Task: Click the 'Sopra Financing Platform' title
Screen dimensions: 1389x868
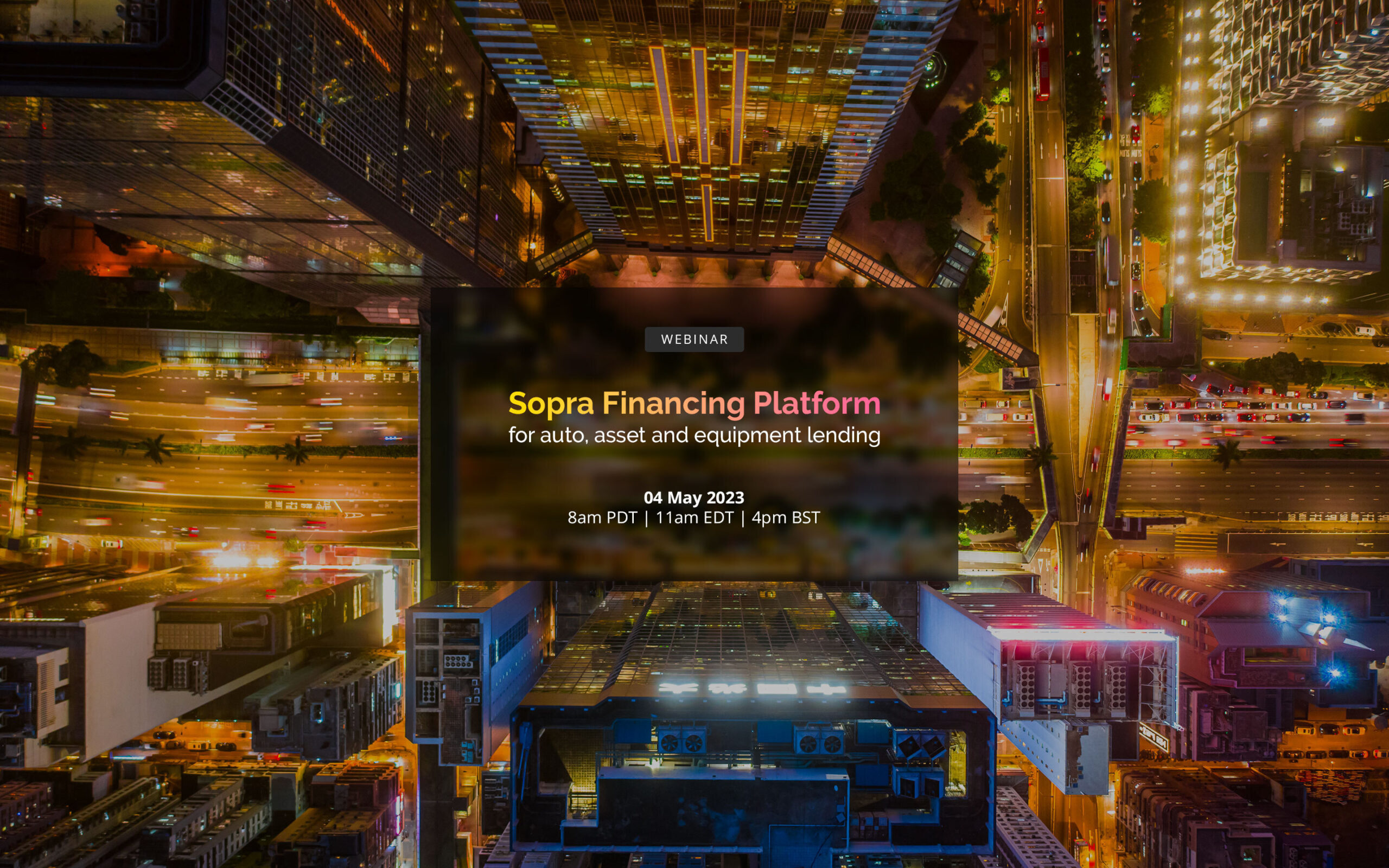Action: pos(694,403)
